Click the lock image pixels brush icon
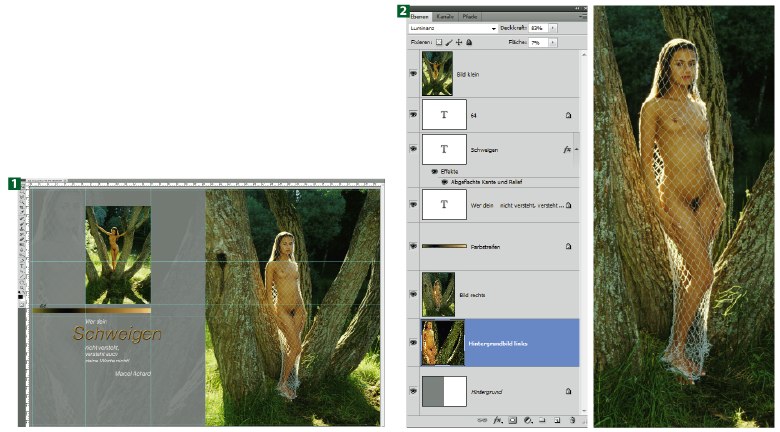Image resolution: width=780 pixels, height=432 pixels. pyautogui.click(x=448, y=43)
